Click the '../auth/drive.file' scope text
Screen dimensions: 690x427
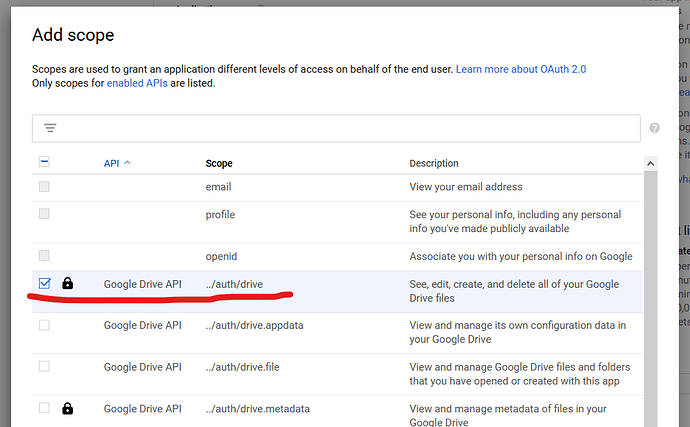coord(242,367)
